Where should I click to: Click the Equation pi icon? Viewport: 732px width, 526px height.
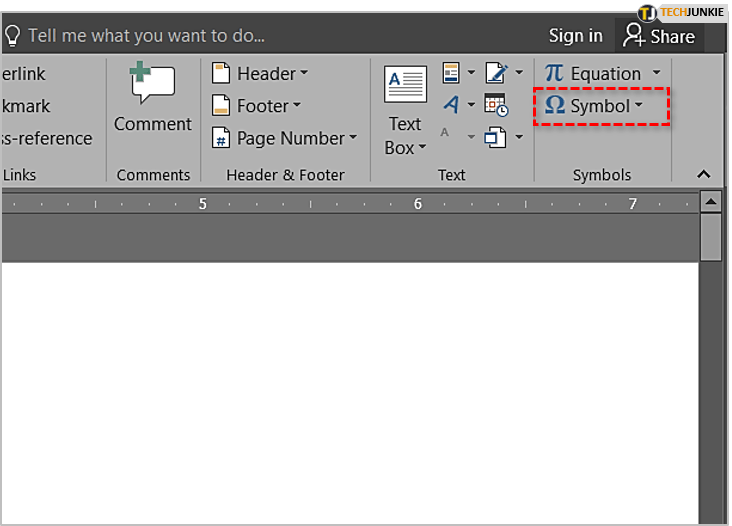tap(554, 73)
